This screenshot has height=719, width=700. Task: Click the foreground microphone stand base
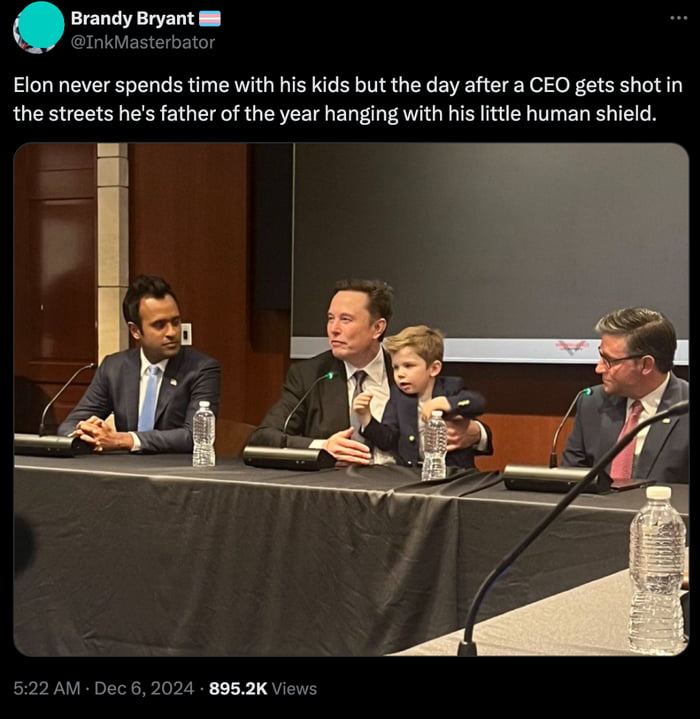click(x=467, y=647)
